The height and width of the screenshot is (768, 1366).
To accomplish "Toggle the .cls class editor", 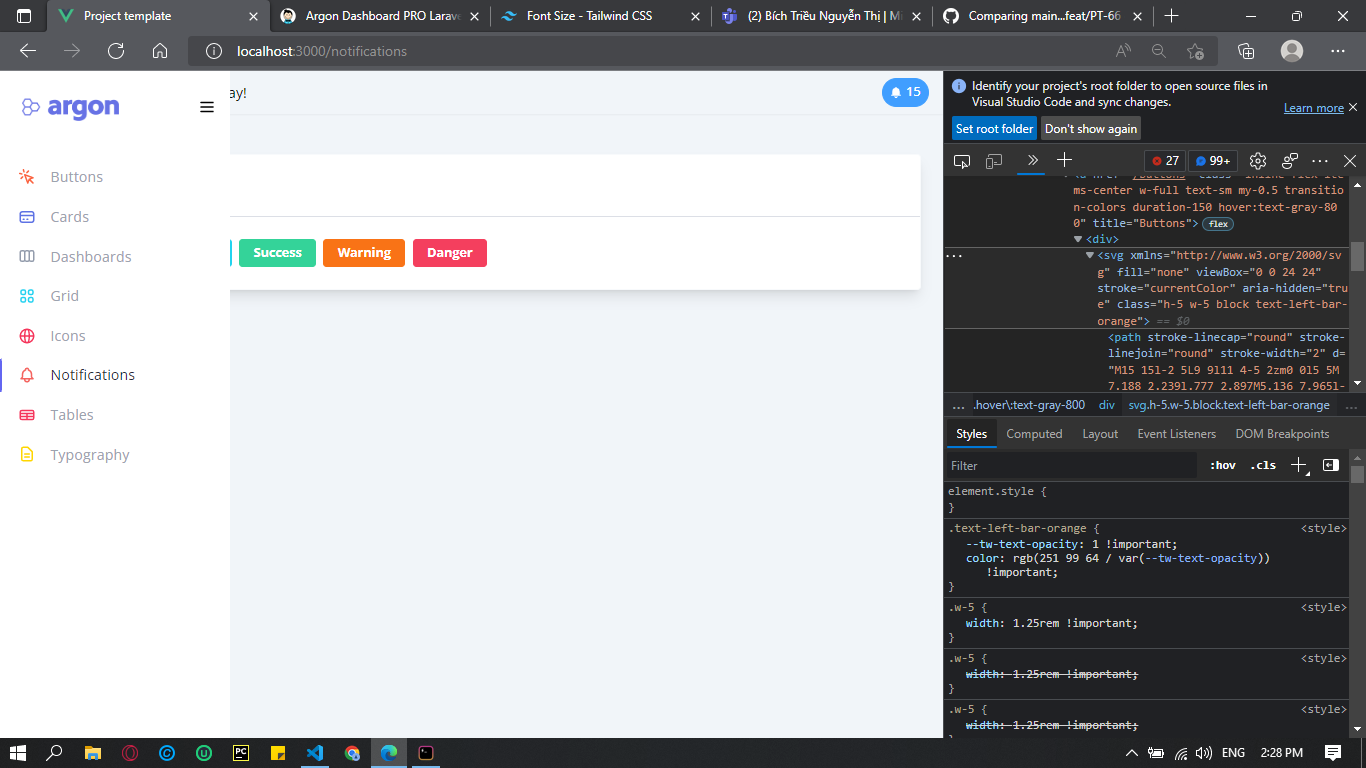I will [1264, 466].
